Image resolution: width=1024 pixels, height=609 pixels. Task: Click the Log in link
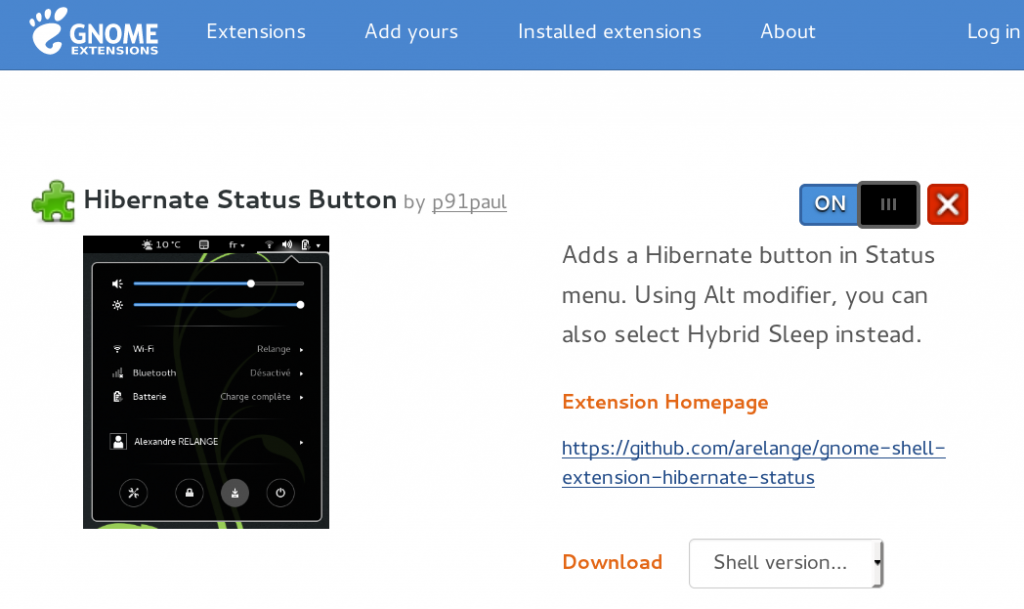993,31
